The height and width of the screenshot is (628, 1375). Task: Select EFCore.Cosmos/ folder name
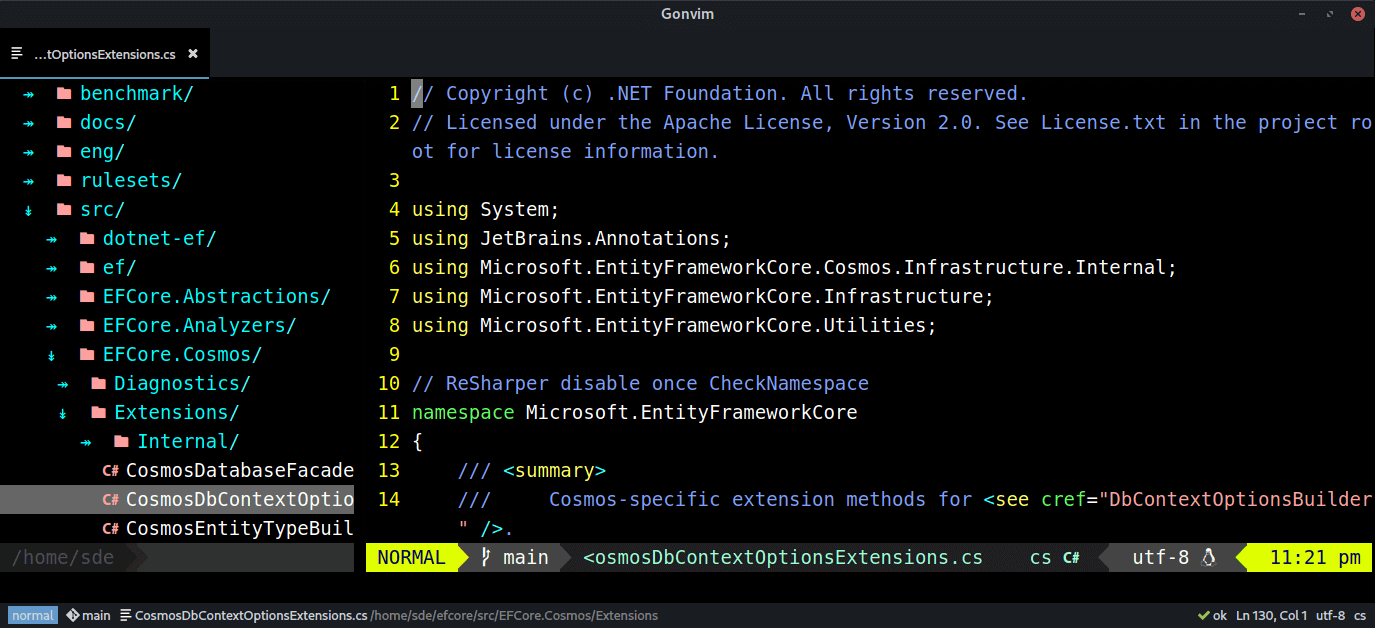coord(183,355)
